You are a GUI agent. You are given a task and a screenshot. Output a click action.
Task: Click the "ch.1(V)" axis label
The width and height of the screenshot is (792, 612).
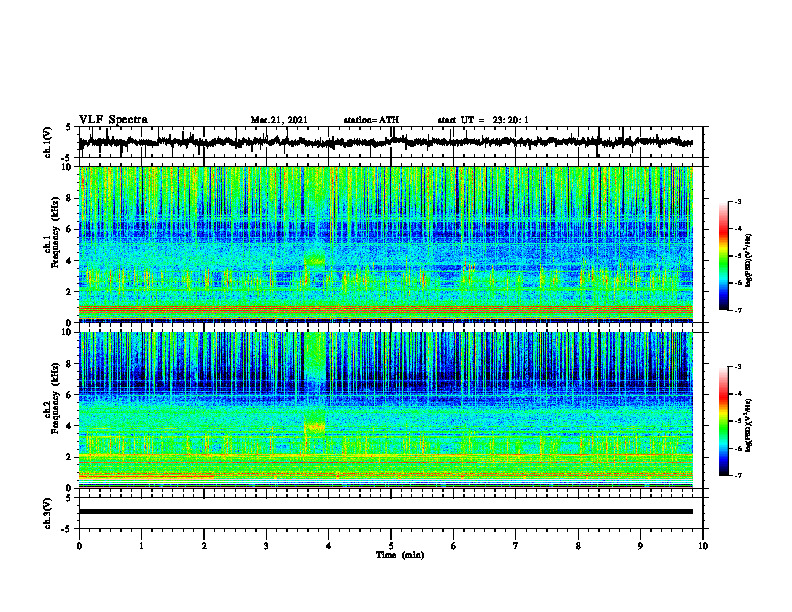pyautogui.click(x=48, y=142)
